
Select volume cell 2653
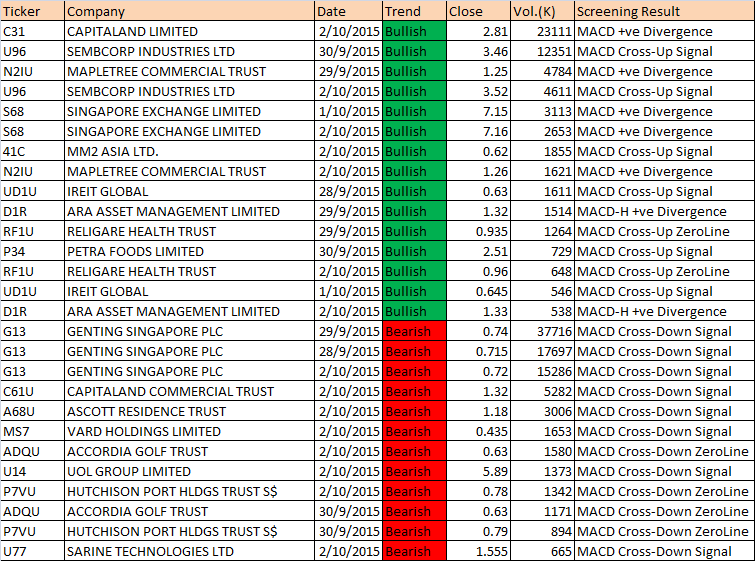pyautogui.click(x=542, y=131)
